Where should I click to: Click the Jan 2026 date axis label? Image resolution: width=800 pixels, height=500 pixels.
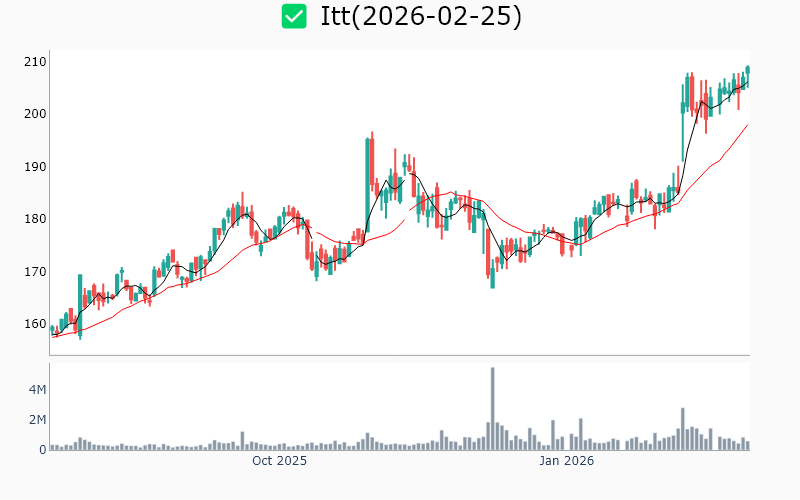coord(567,461)
